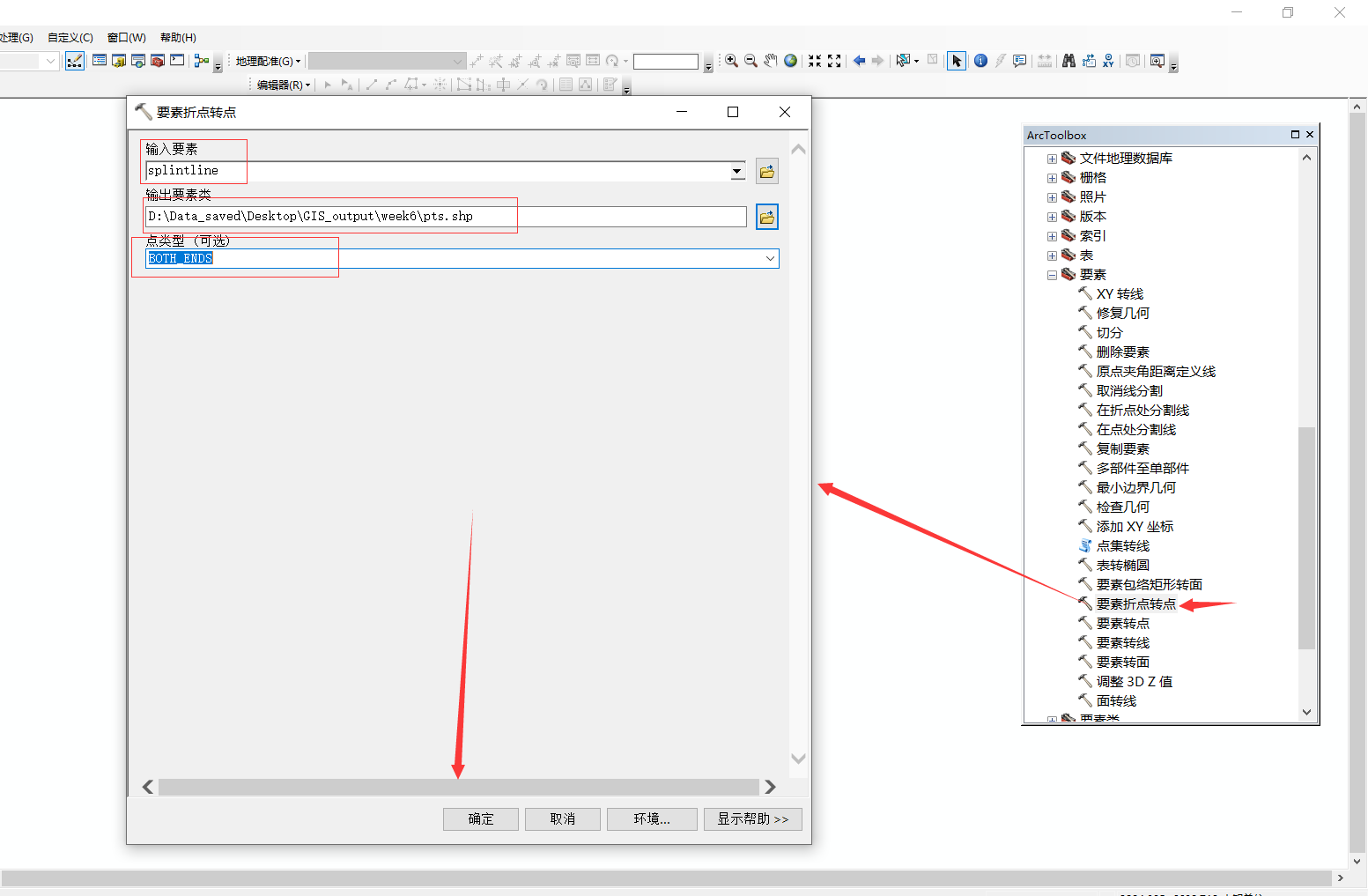Click the dialog horizontal scrollbar track
Image resolution: width=1368 pixels, height=896 pixels.
(458, 787)
